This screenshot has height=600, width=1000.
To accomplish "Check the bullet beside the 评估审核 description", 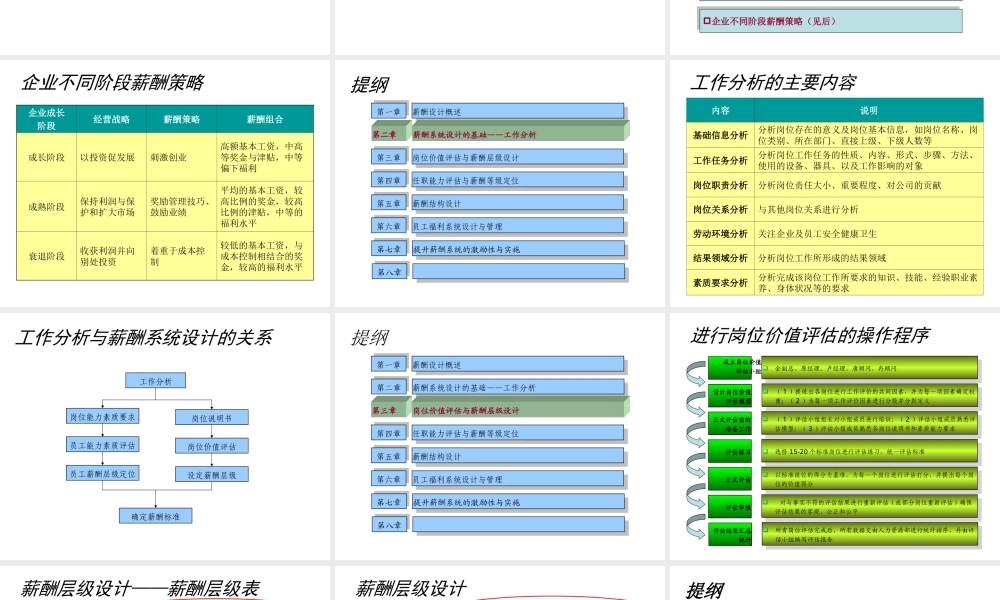I will (x=766, y=502).
